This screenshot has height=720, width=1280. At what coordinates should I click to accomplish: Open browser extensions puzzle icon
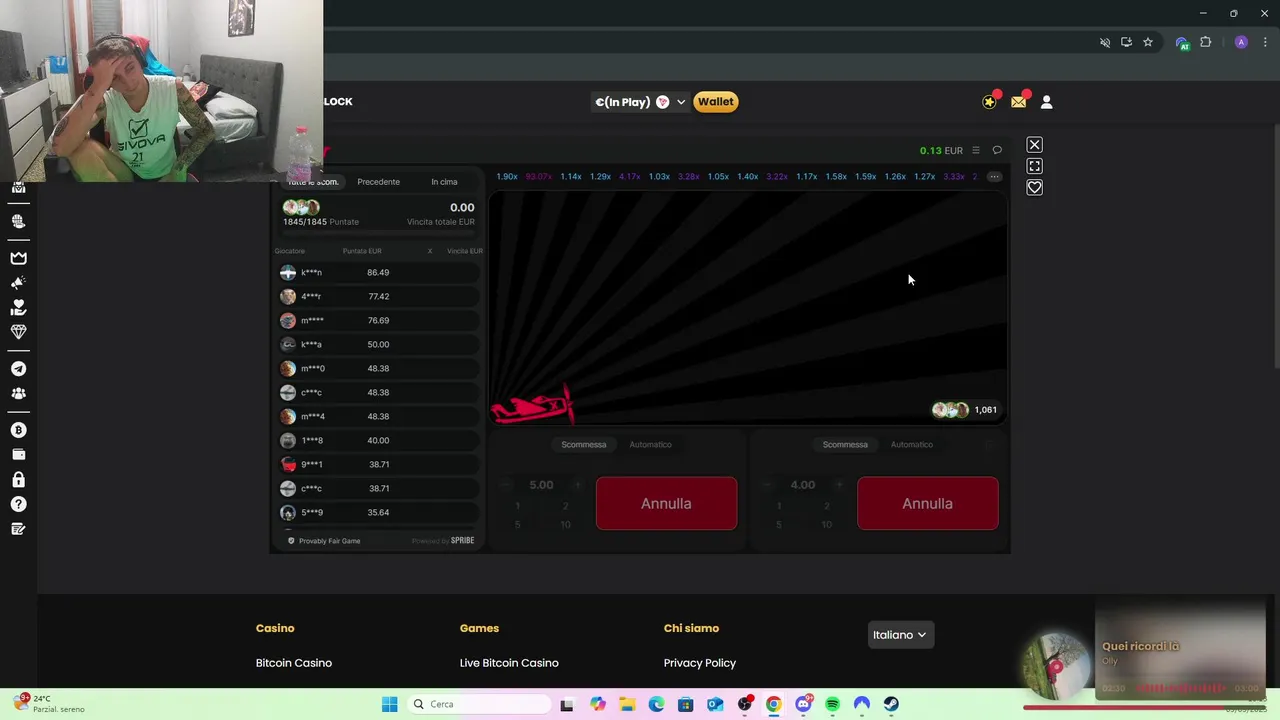pos(1206,42)
